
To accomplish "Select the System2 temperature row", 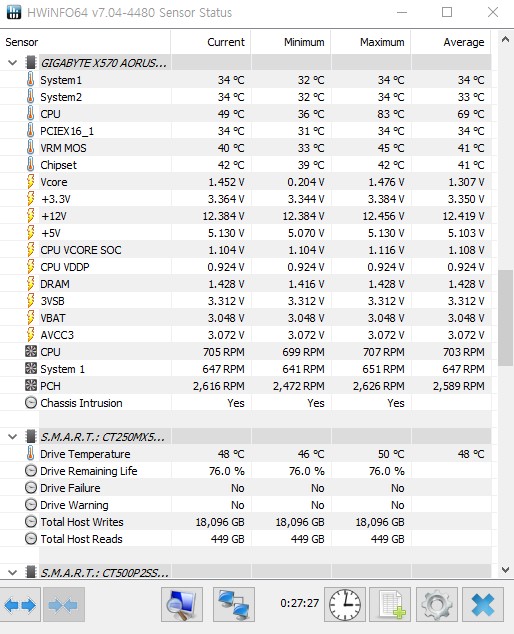I will [245, 97].
